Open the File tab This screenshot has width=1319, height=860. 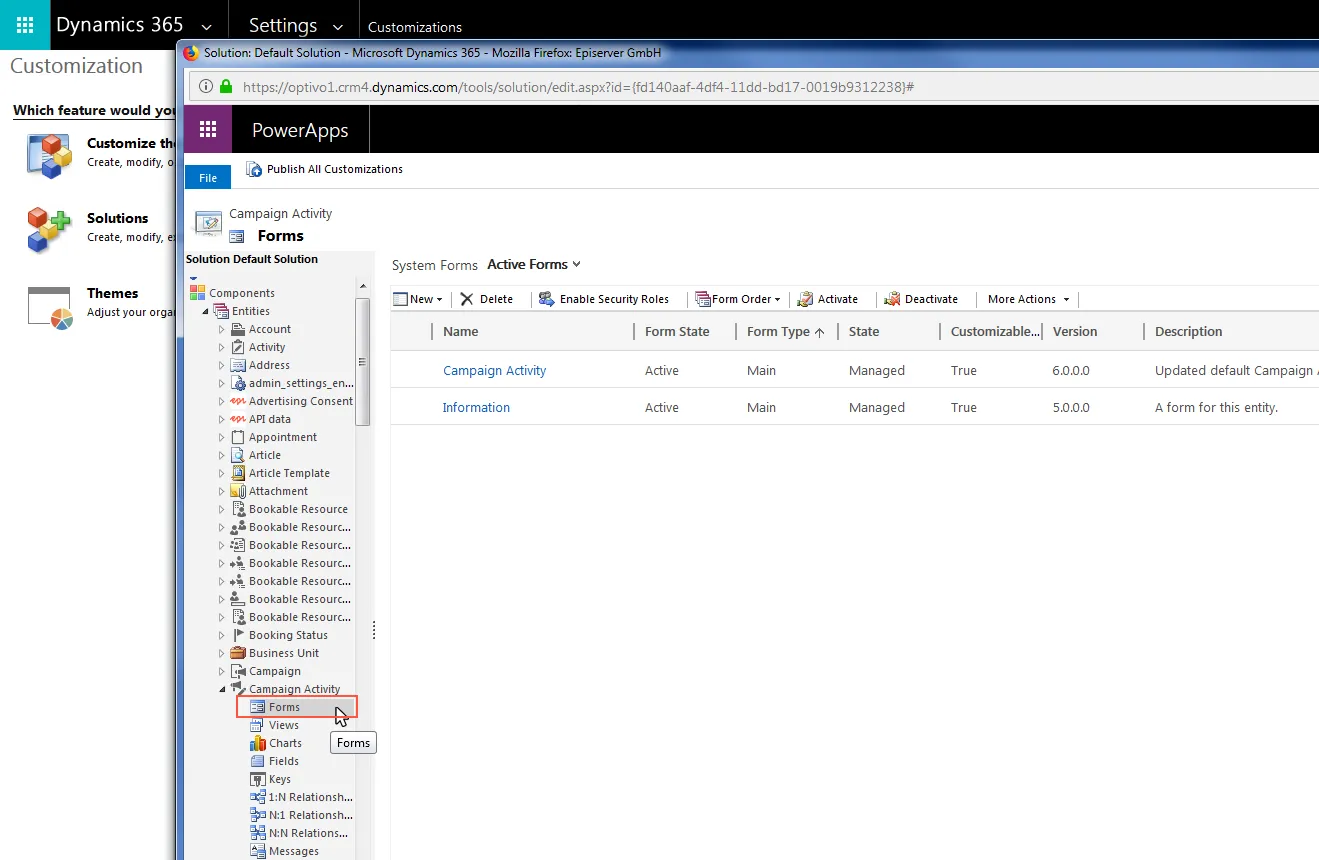point(208,177)
